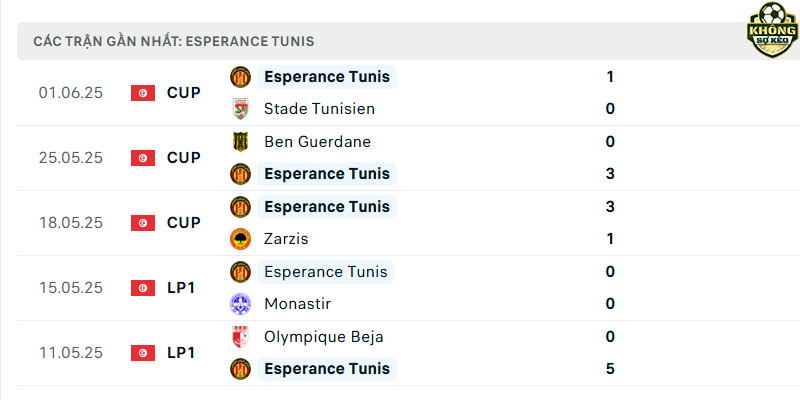Click the Tunisia flag beside 01.06.25 match
The width and height of the screenshot is (800, 400).
(x=143, y=93)
